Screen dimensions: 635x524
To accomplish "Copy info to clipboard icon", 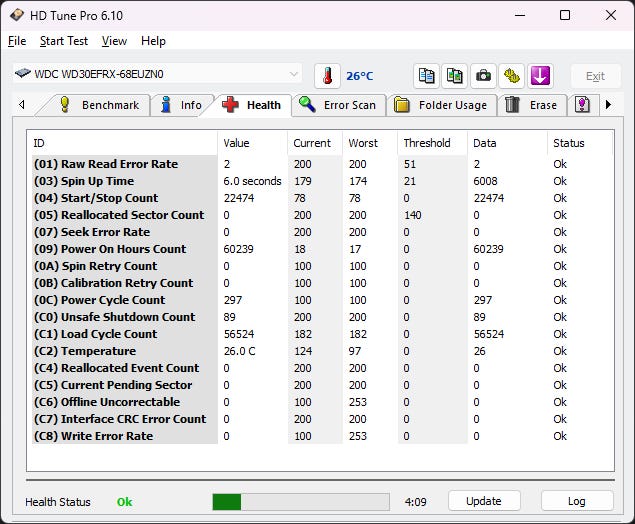I will (426, 76).
